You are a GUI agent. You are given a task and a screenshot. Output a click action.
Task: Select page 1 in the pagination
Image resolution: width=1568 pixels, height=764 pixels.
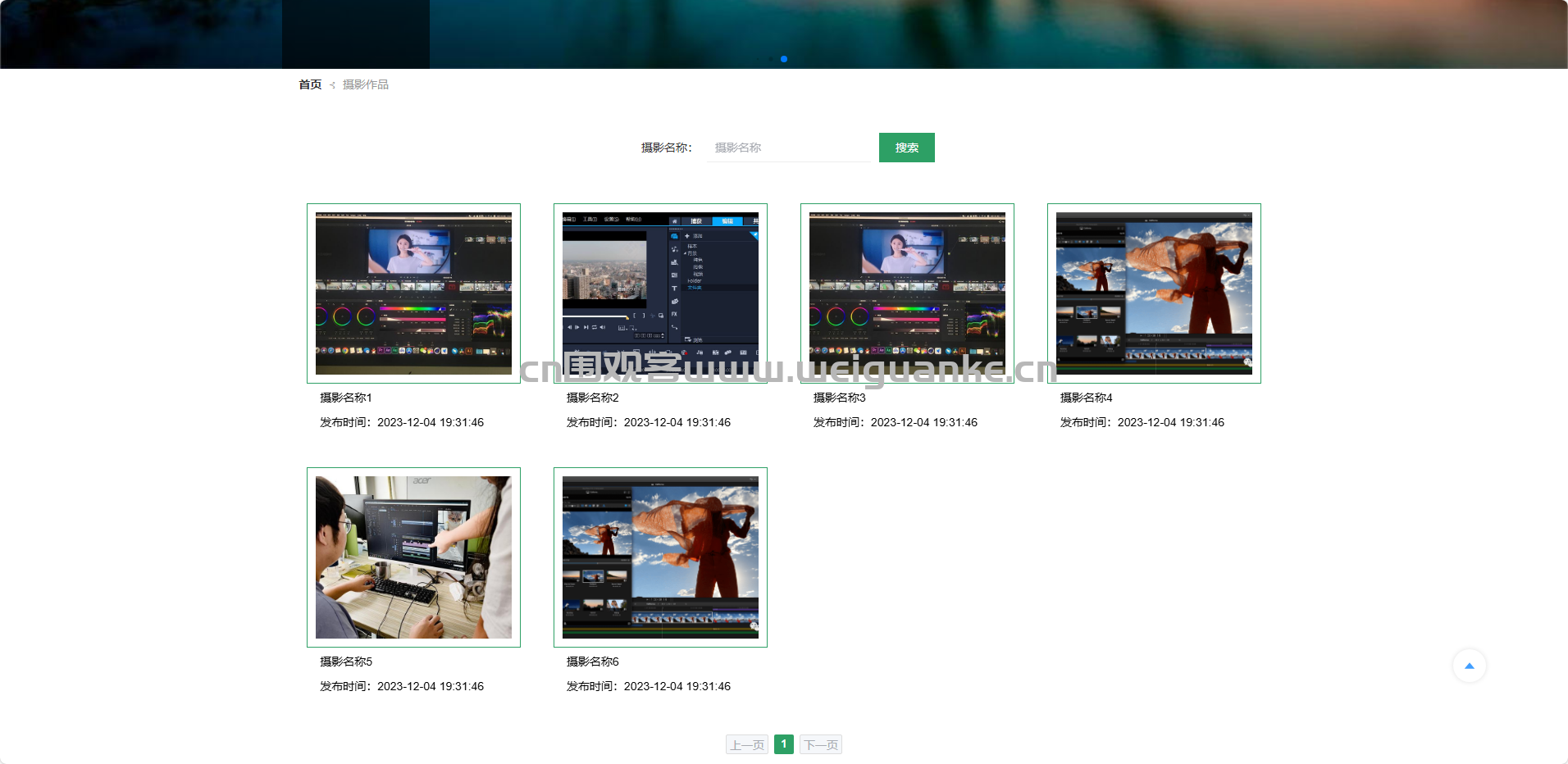pos(784,744)
